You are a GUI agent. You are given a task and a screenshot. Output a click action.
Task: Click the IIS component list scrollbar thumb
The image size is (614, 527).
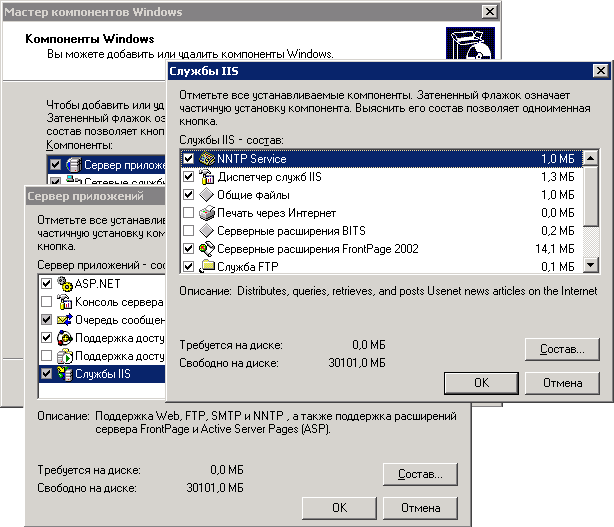point(591,196)
